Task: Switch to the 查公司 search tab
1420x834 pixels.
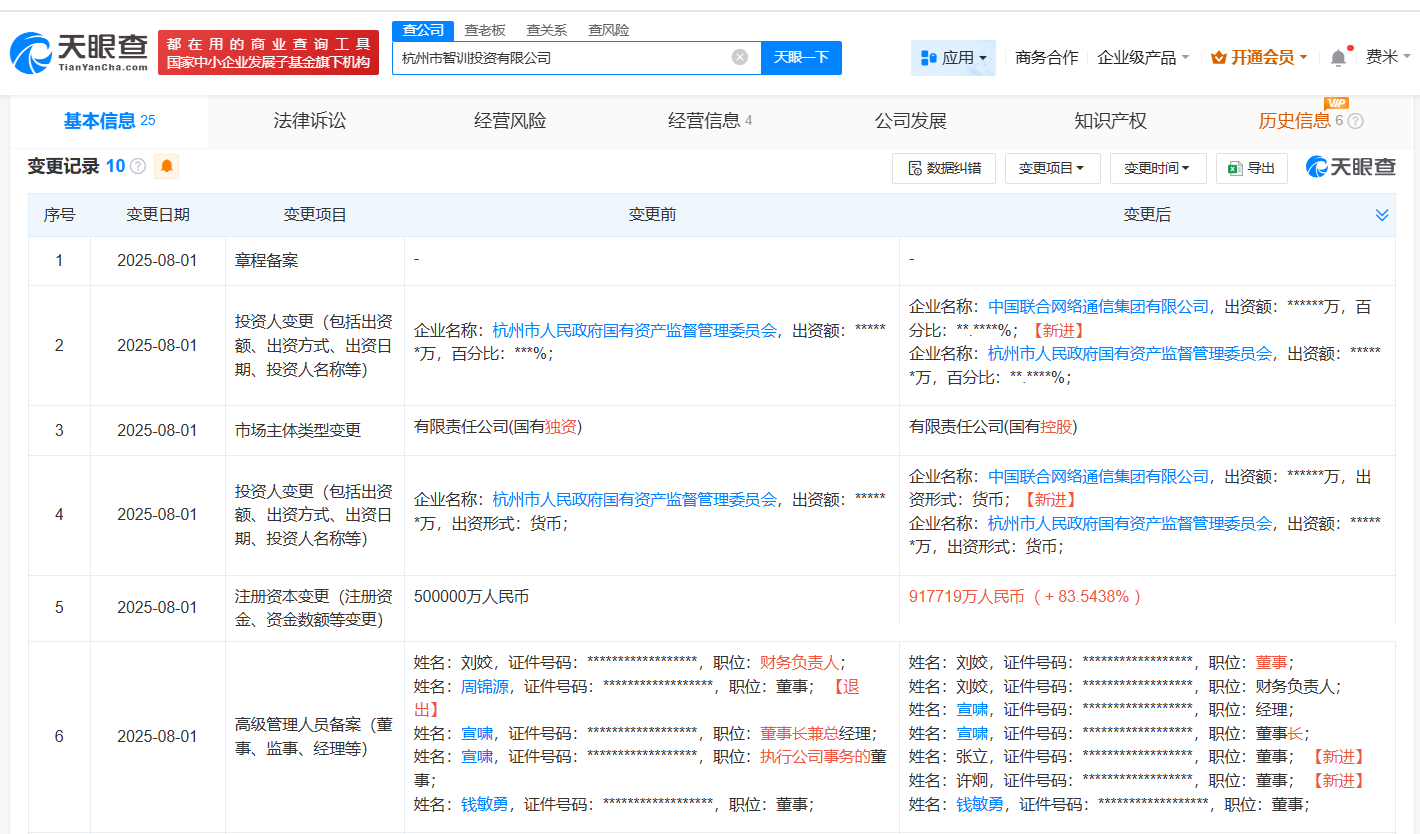Action: [423, 30]
